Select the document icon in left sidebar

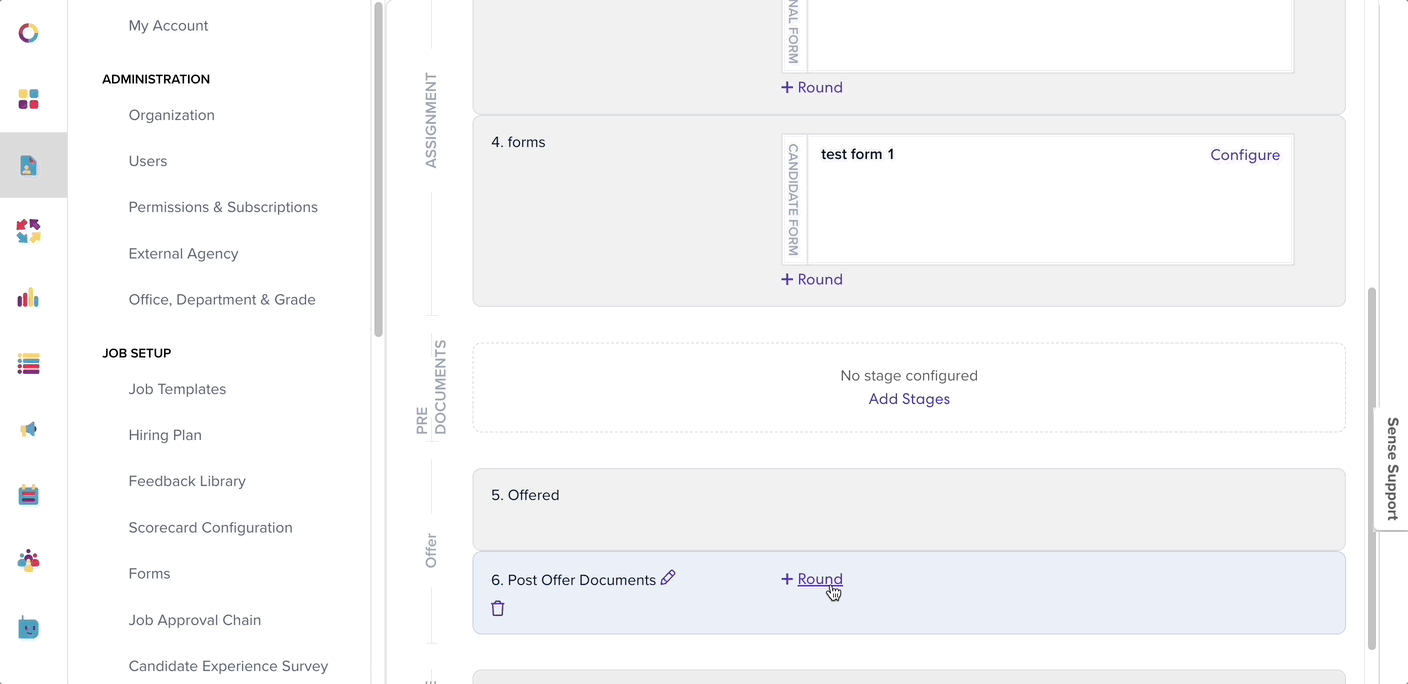coord(28,165)
